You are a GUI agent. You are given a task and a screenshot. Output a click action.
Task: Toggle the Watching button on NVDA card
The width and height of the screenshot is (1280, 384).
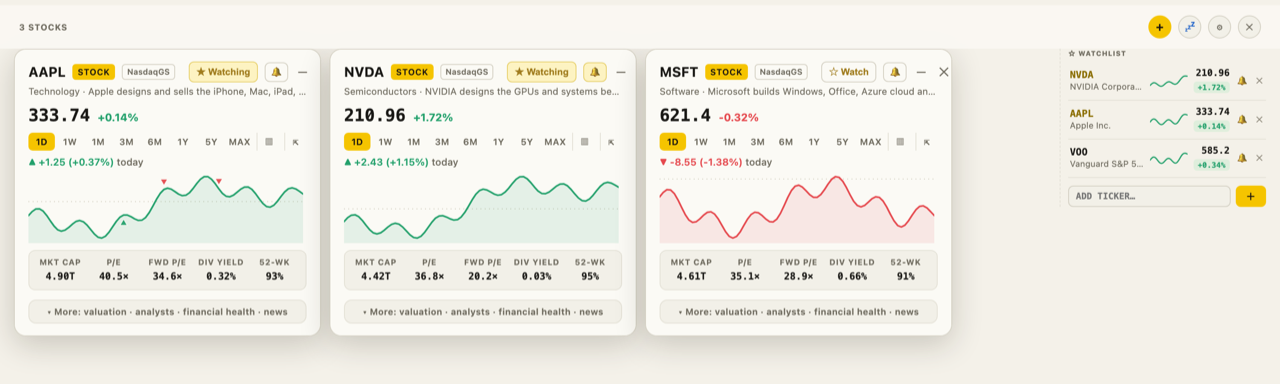point(541,72)
